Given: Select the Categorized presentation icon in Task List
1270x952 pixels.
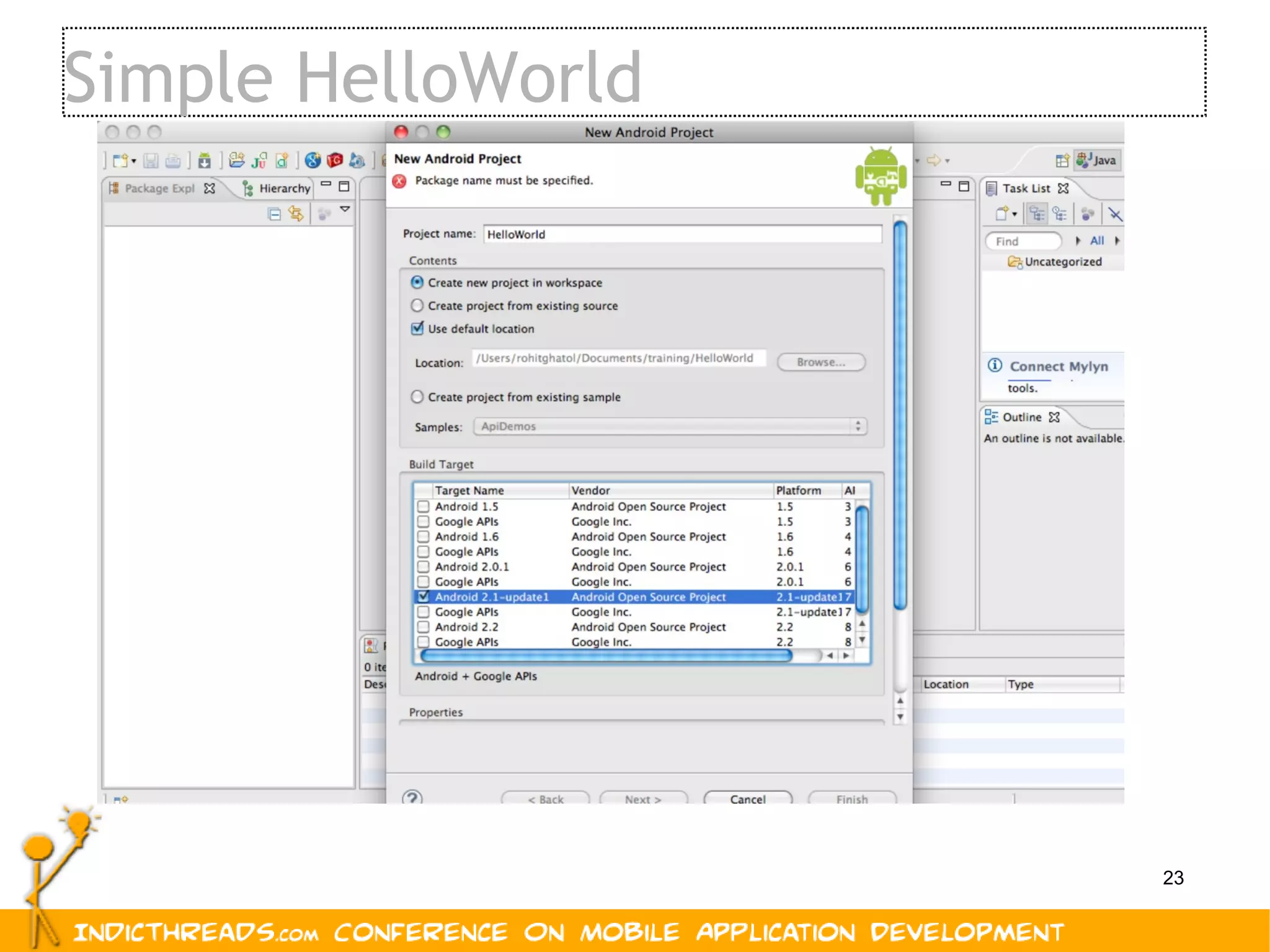Looking at the screenshot, I should [1037, 214].
